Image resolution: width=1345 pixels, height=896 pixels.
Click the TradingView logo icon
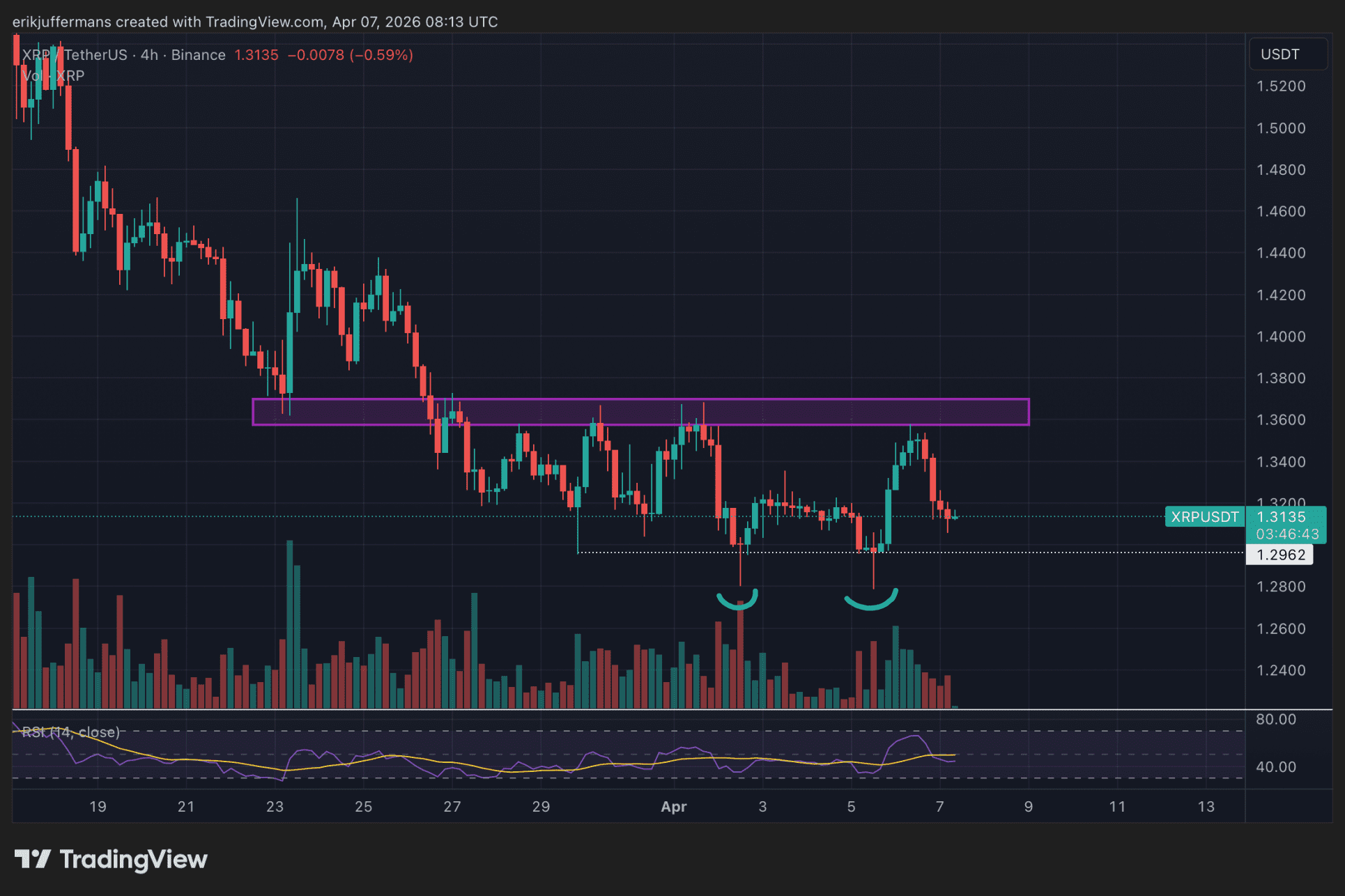[32, 858]
